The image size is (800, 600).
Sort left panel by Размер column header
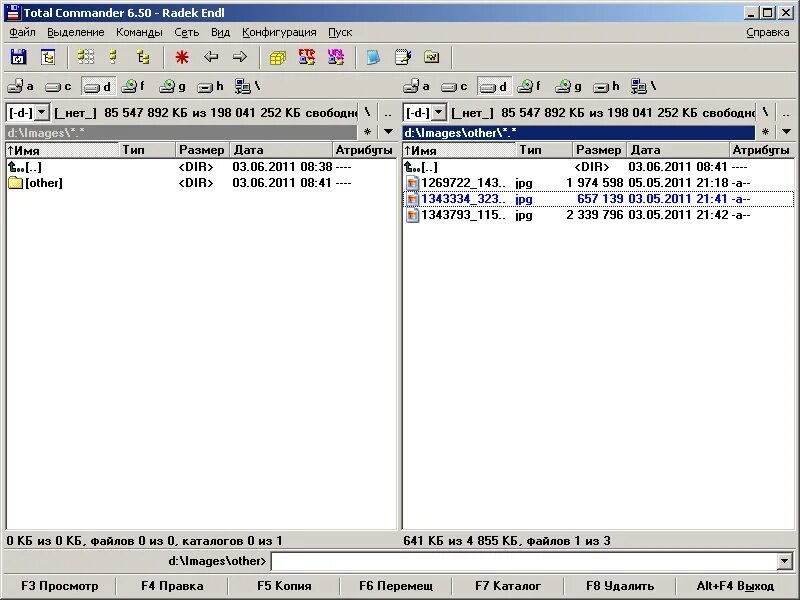tap(202, 150)
